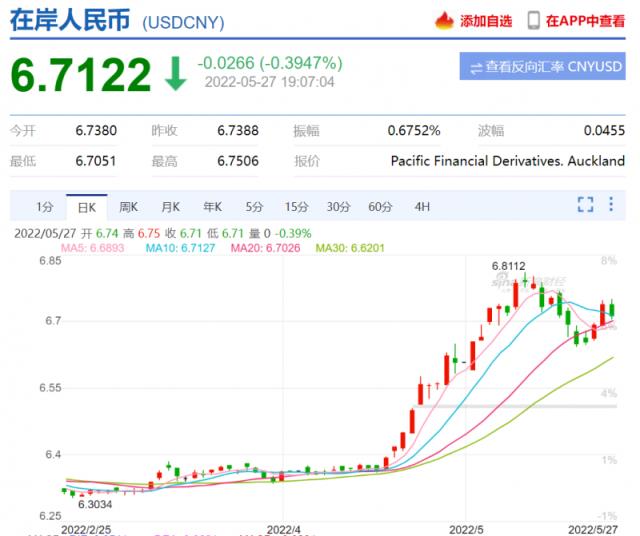Switch to the 15分 chart tab
640x536 pixels.
296,207
